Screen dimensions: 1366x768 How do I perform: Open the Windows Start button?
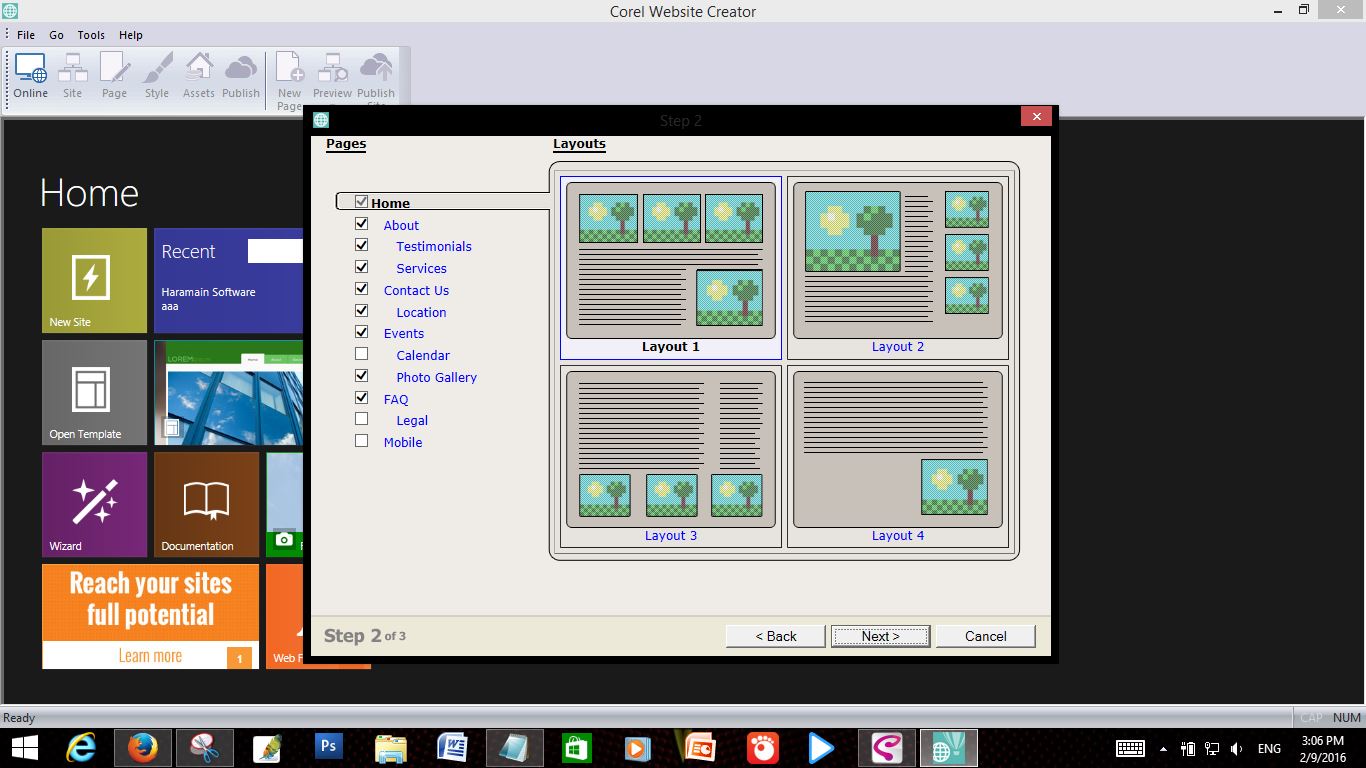tap(25, 748)
